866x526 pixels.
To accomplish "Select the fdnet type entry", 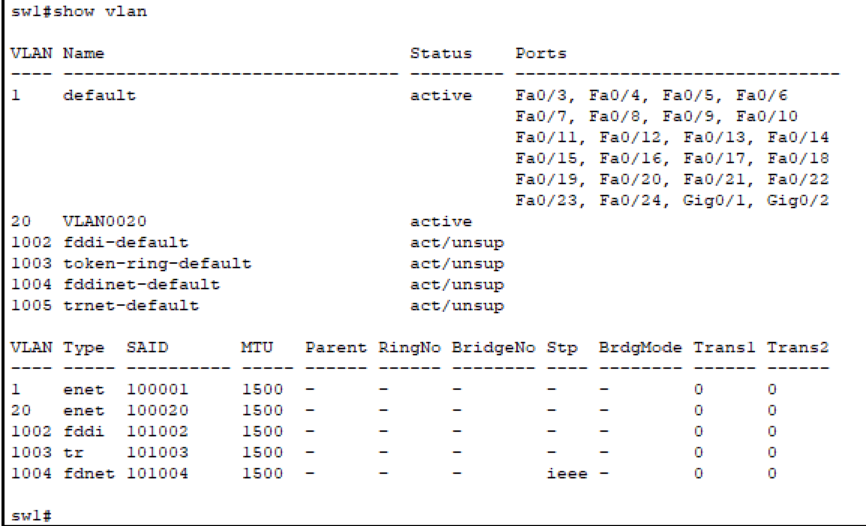I will click(83, 473).
